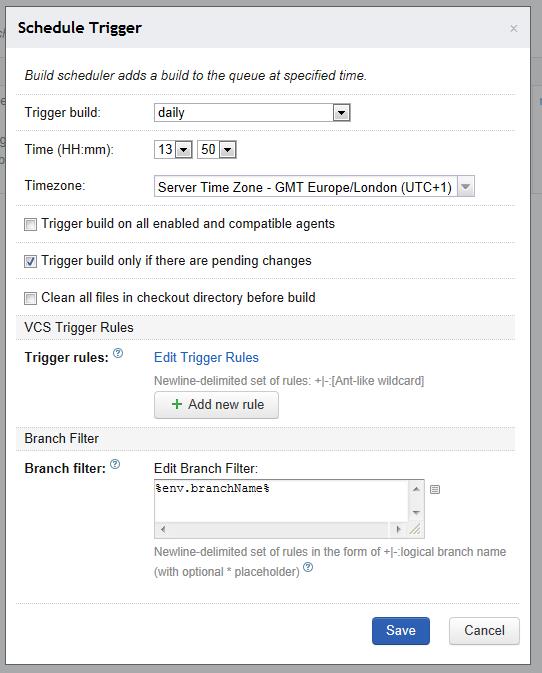The height and width of the screenshot is (673, 542).
Task: Open parameter picker icon beside branch filter box
Action: (x=435, y=489)
